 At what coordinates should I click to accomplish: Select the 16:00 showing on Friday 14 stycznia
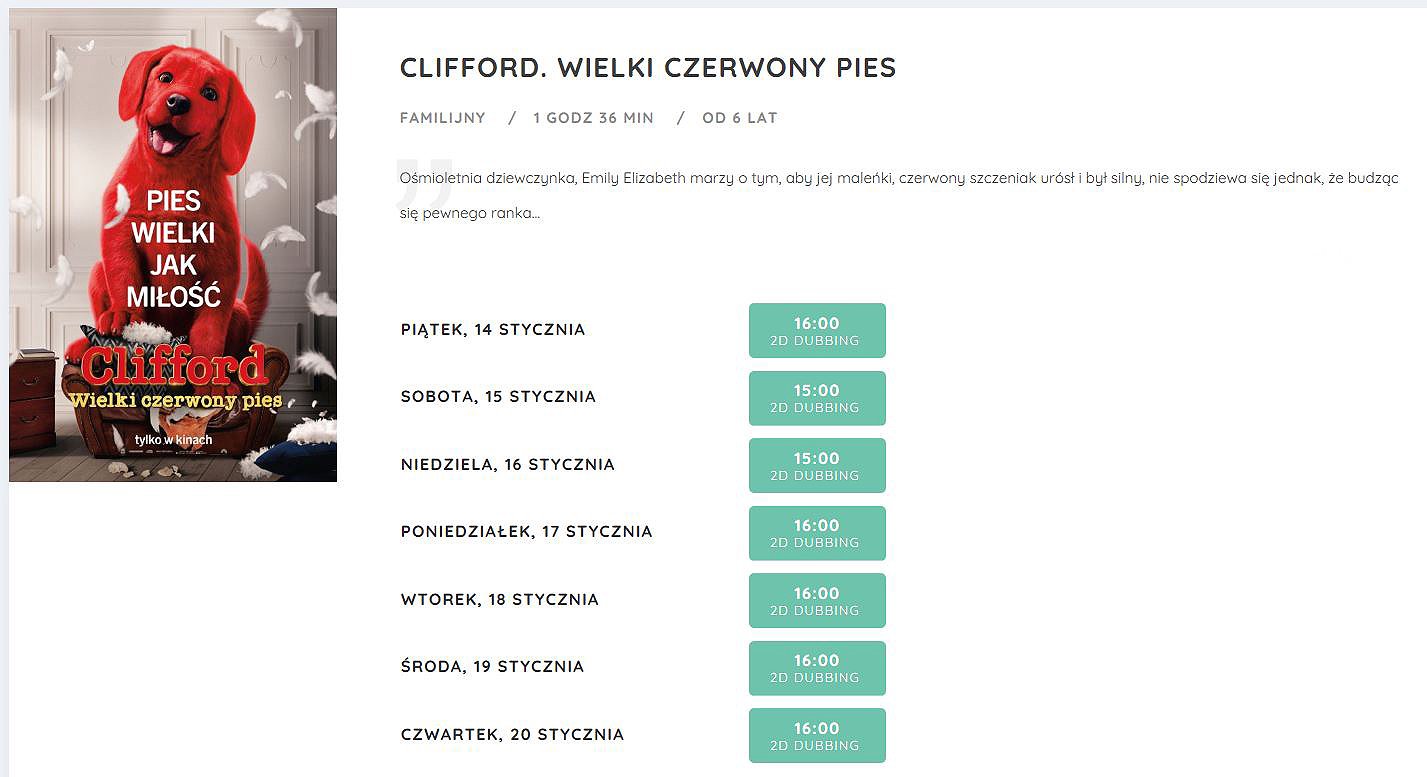pos(817,330)
